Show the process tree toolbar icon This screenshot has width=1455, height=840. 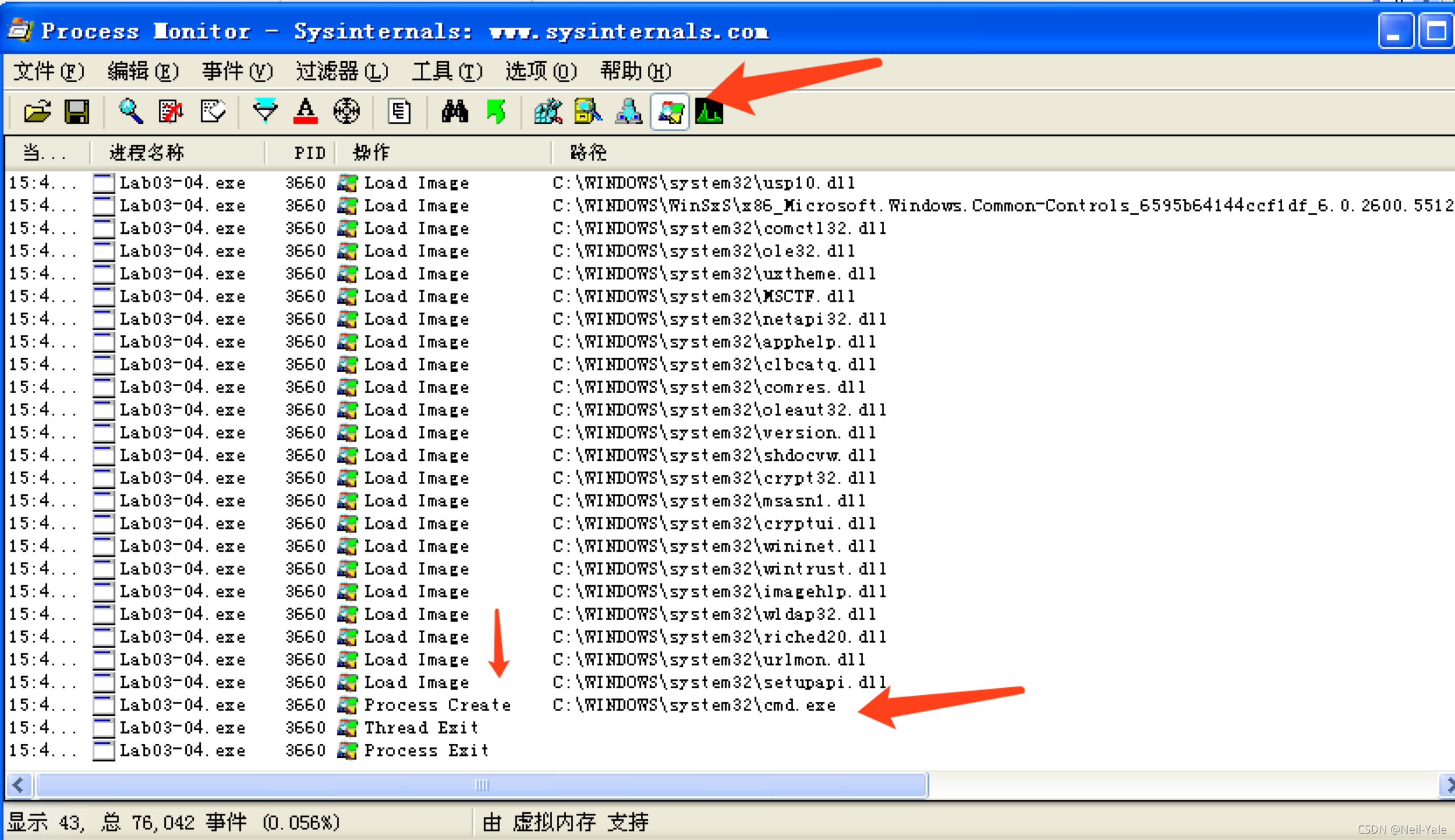click(x=400, y=111)
